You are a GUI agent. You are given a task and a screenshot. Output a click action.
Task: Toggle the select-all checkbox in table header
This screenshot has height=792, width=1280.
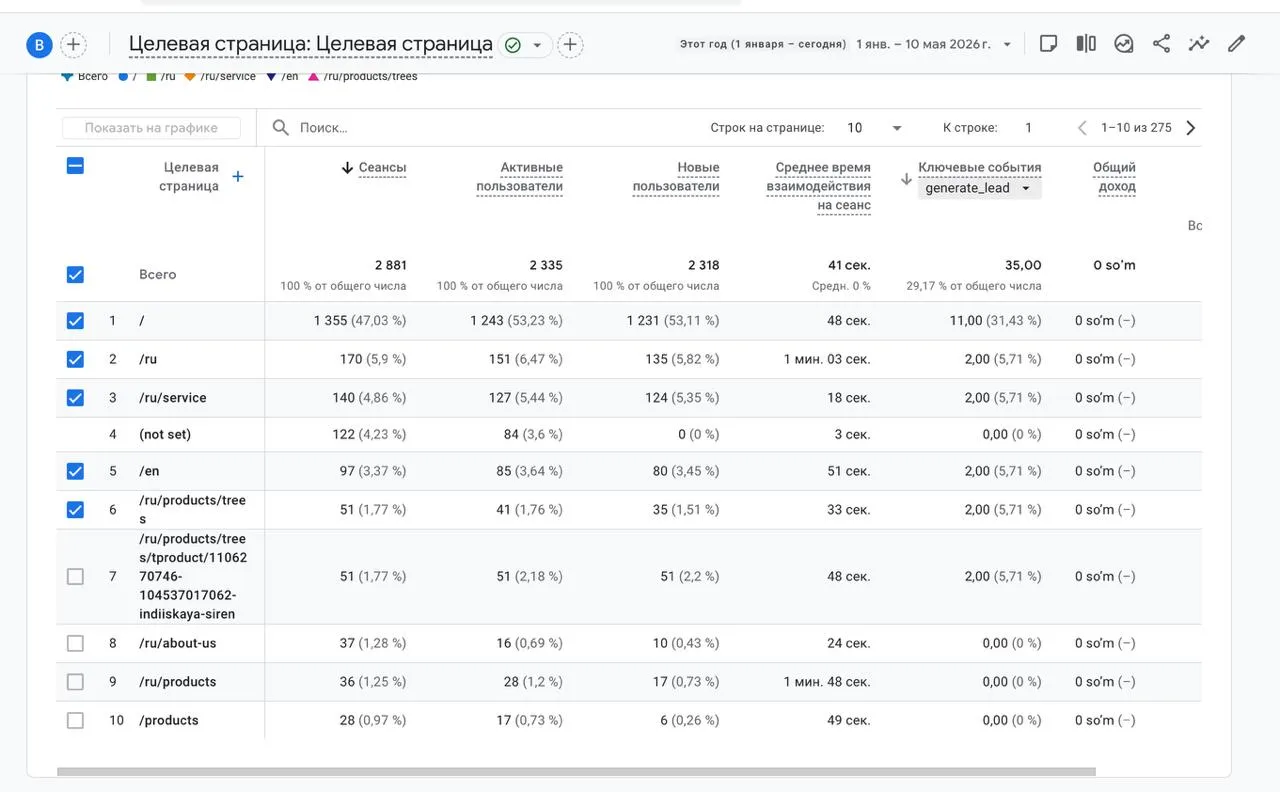75,166
